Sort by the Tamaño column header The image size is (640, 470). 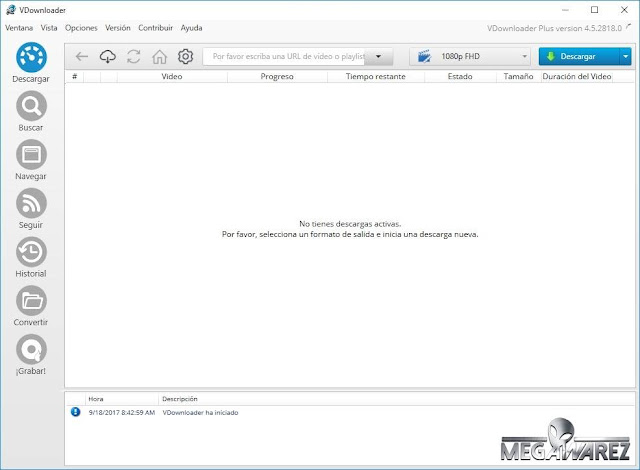518,76
